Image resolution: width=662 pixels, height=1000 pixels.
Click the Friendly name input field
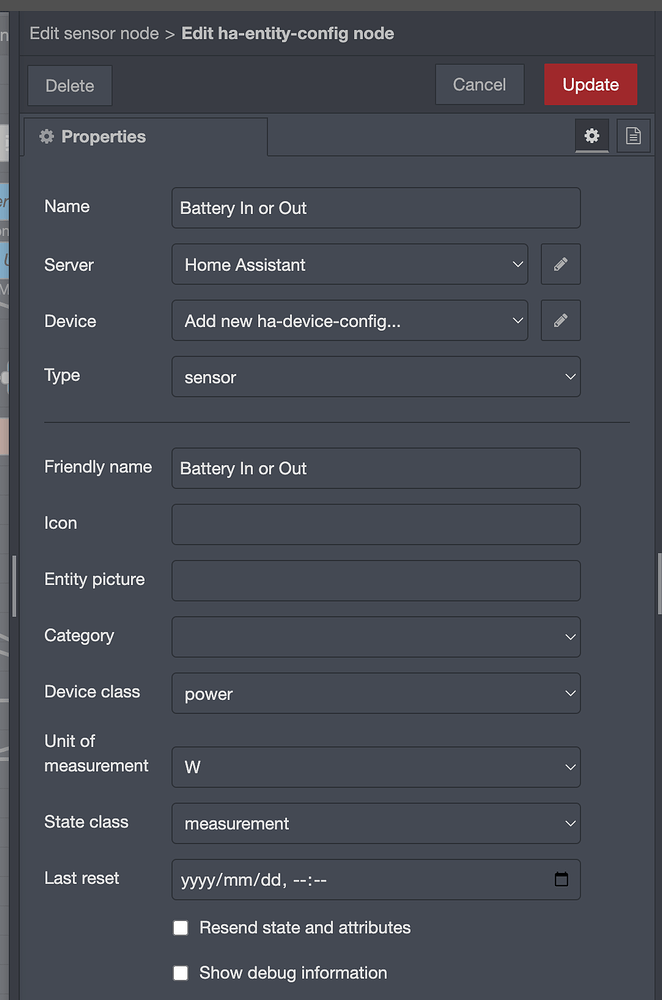pyautogui.click(x=376, y=468)
